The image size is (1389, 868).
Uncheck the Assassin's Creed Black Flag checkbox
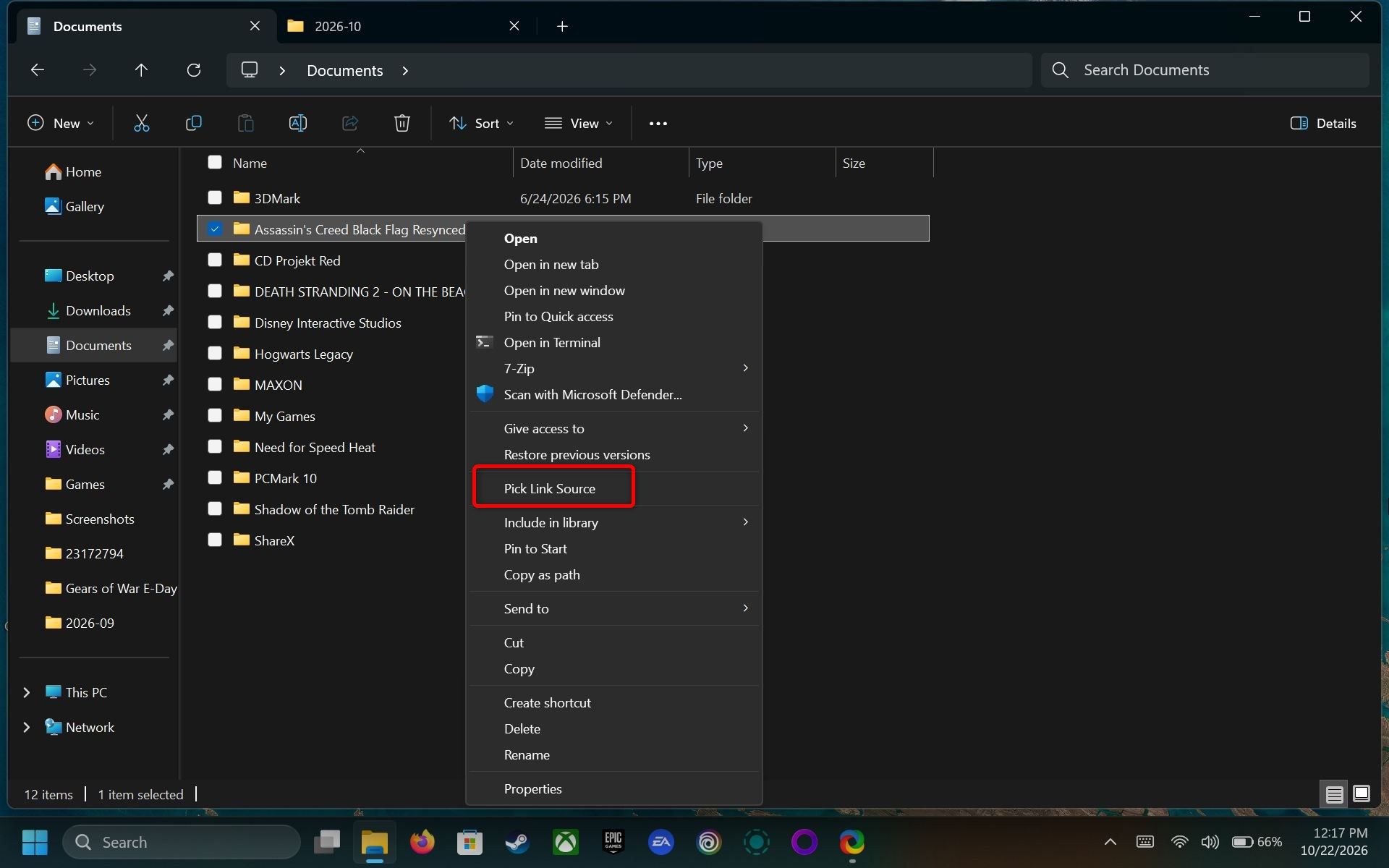(215, 229)
